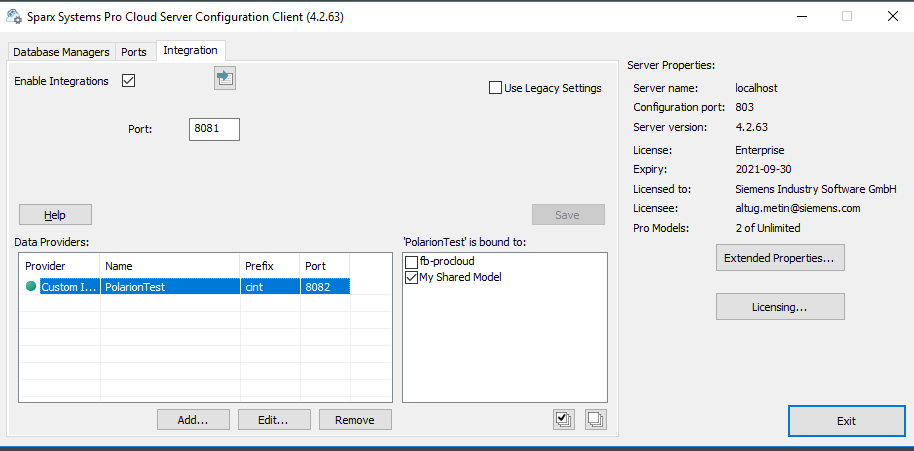Screen dimensions: 914x451
Task: Open Extended Properties dialog
Action: (x=780, y=258)
